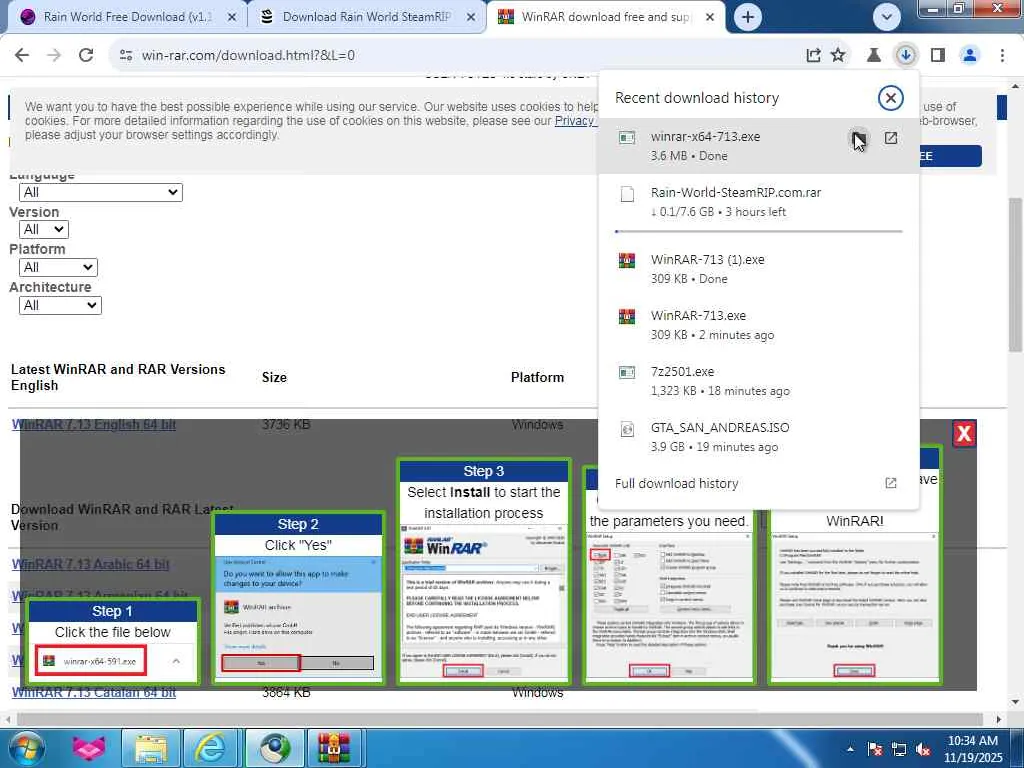The height and width of the screenshot is (768, 1024).
Task: Open Windows Explorer from the taskbar
Action: tap(151, 748)
